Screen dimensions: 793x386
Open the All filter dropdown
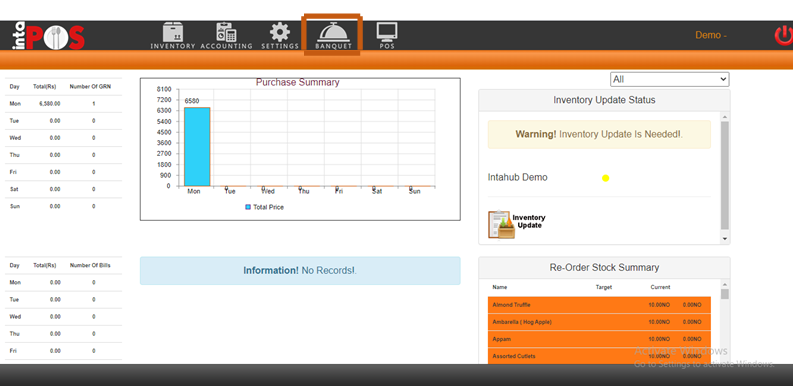click(670, 79)
